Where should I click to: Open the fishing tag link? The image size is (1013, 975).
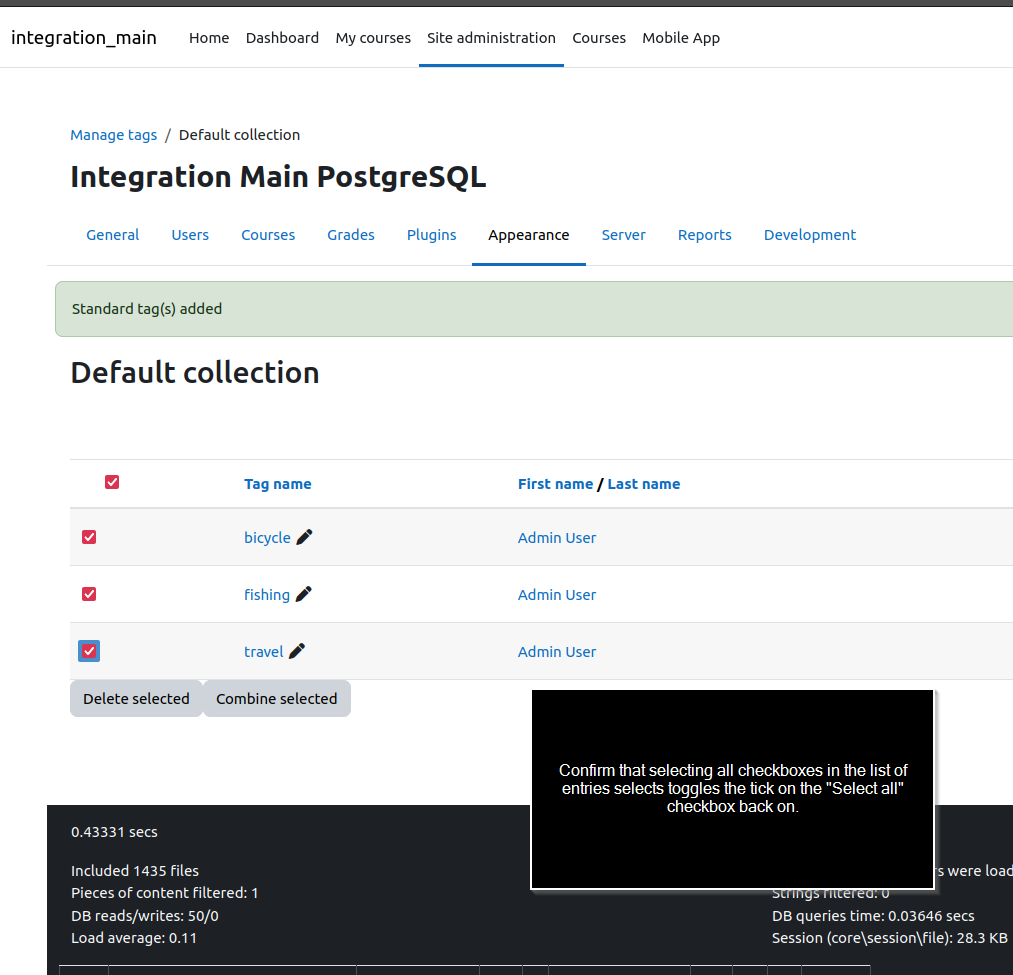point(267,594)
